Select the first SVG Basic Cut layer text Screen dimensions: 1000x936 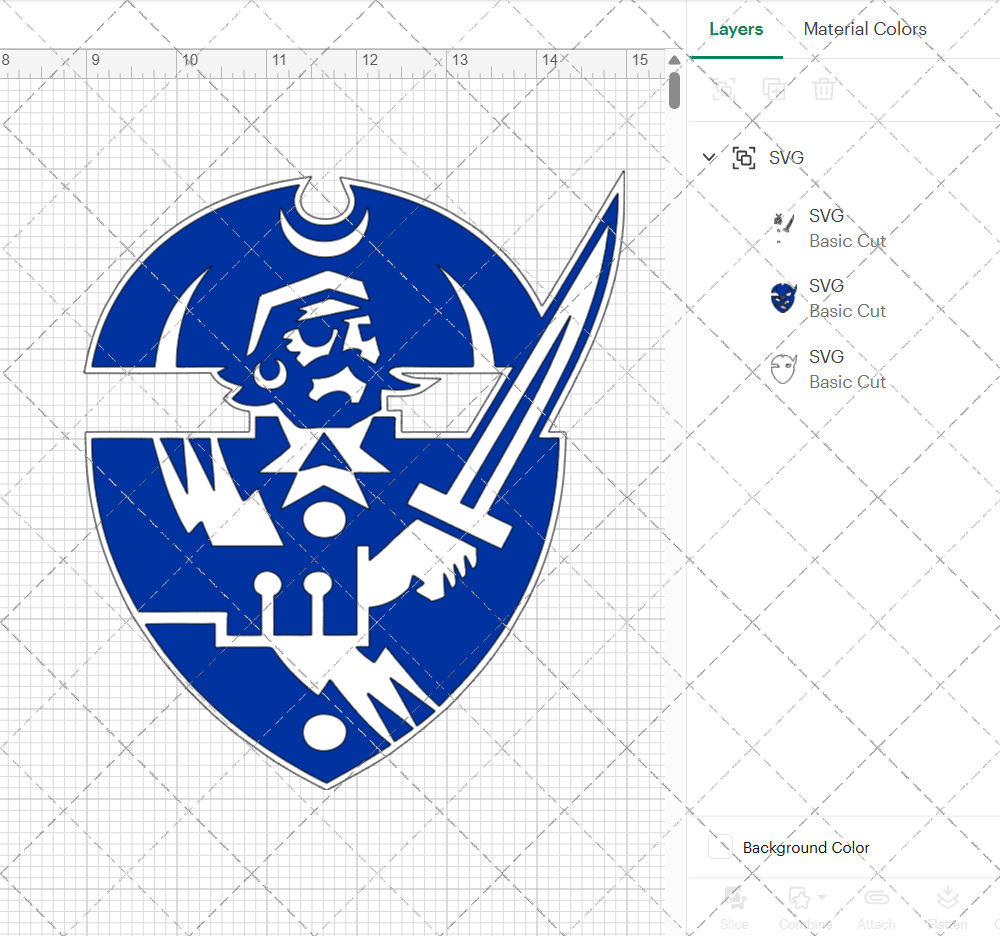click(848, 228)
